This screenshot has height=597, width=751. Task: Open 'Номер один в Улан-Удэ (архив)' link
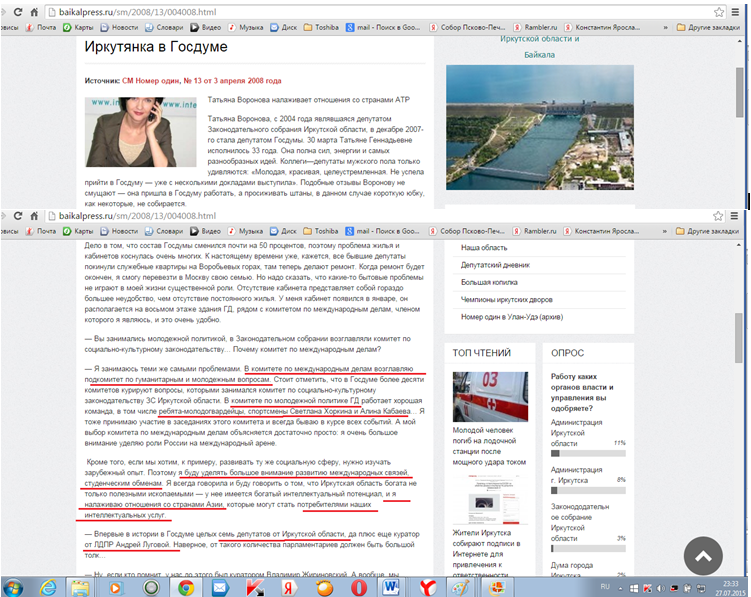pos(512,317)
